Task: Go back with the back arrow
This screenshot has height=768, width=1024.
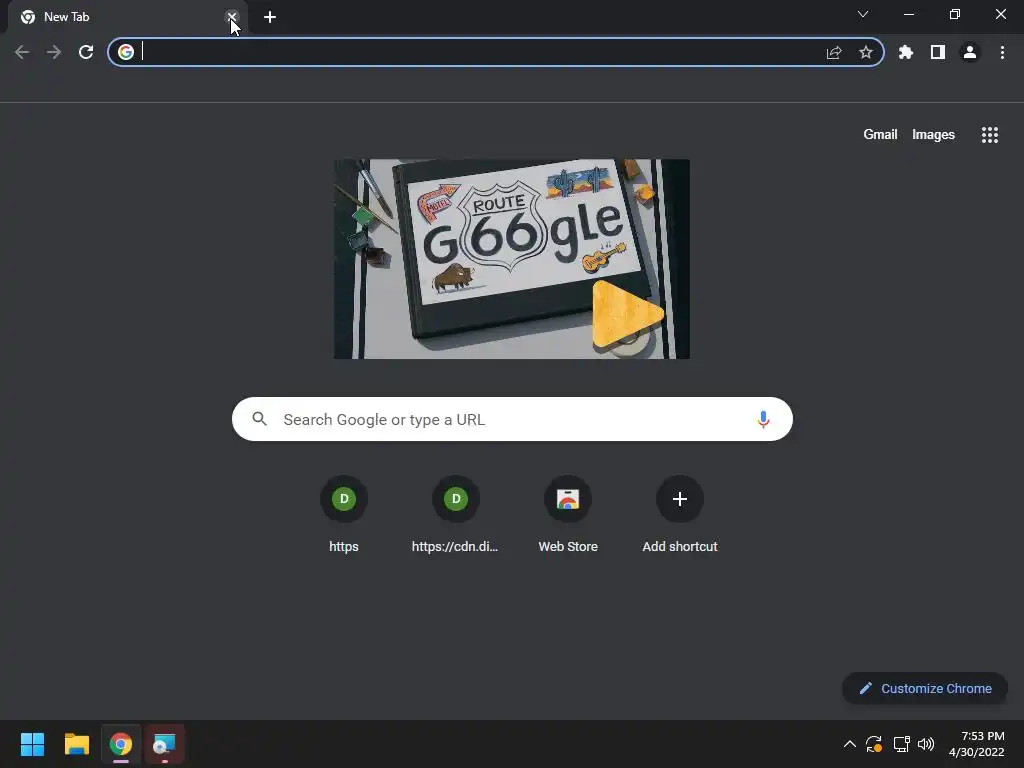Action: click(x=22, y=52)
